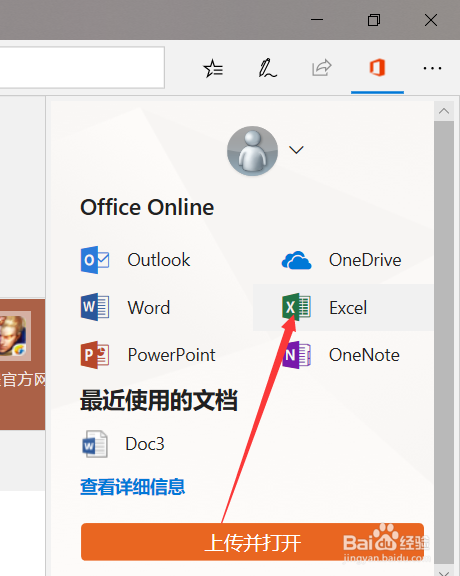Open Outlook from Office Online list
Image resolution: width=460 pixels, height=576 pixels.
coord(159,260)
